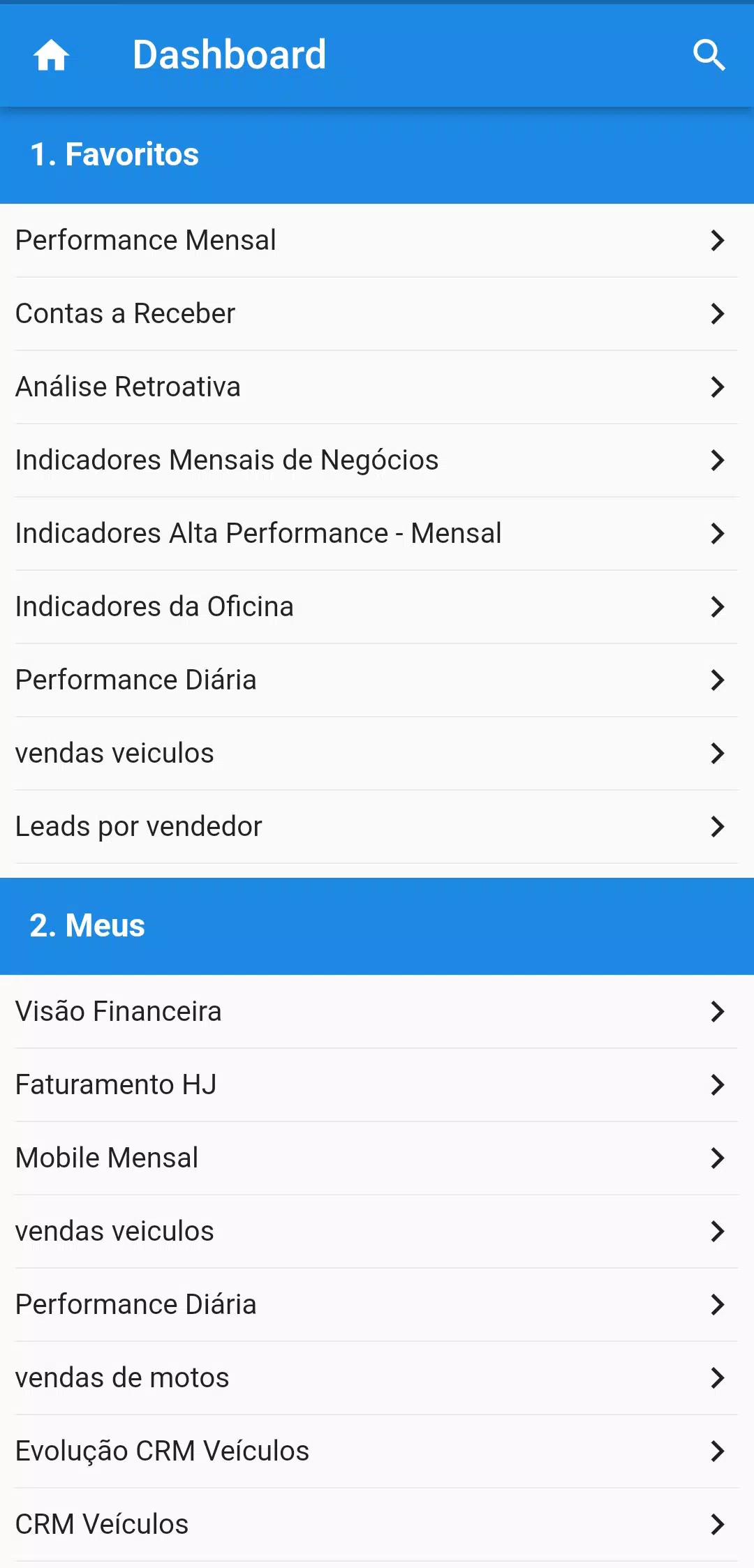This screenshot has height=1568, width=754.
Task: Open search with the magnifier icon
Action: tap(709, 55)
